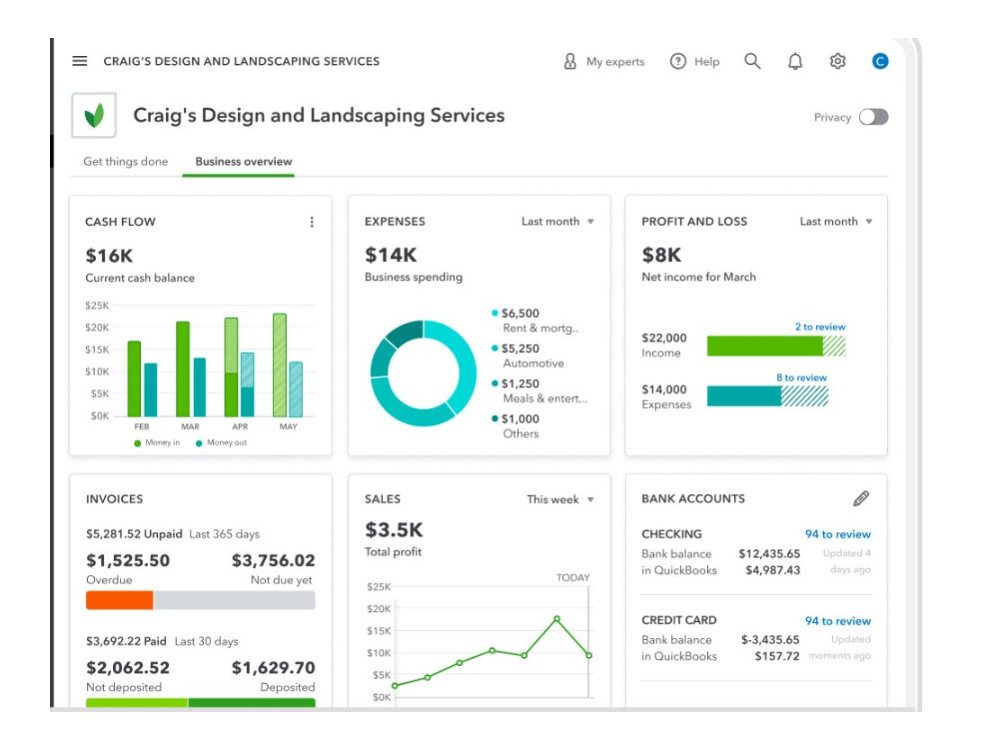The width and height of the screenshot is (1000, 750).
Task: Click the CHECKING account heading
Action: 672,534
